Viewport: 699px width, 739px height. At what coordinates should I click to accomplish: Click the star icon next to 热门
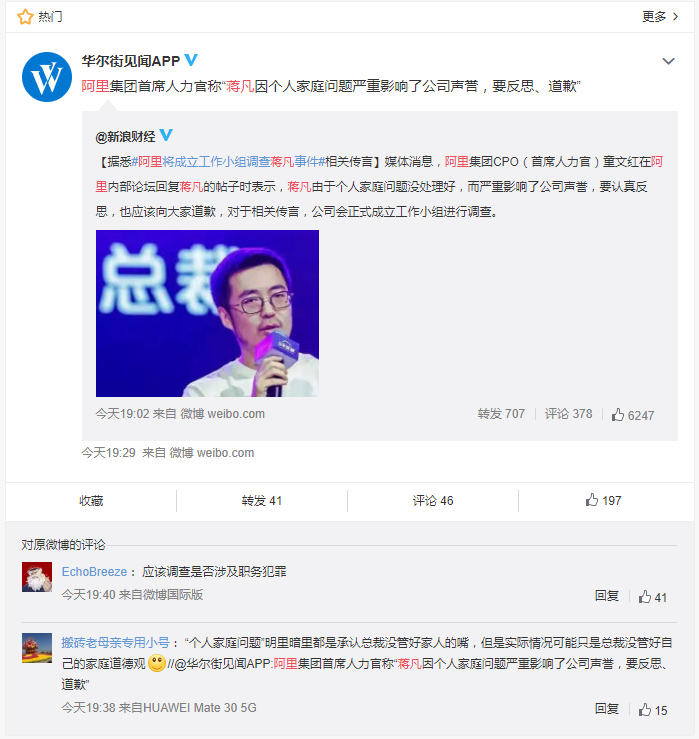25,17
